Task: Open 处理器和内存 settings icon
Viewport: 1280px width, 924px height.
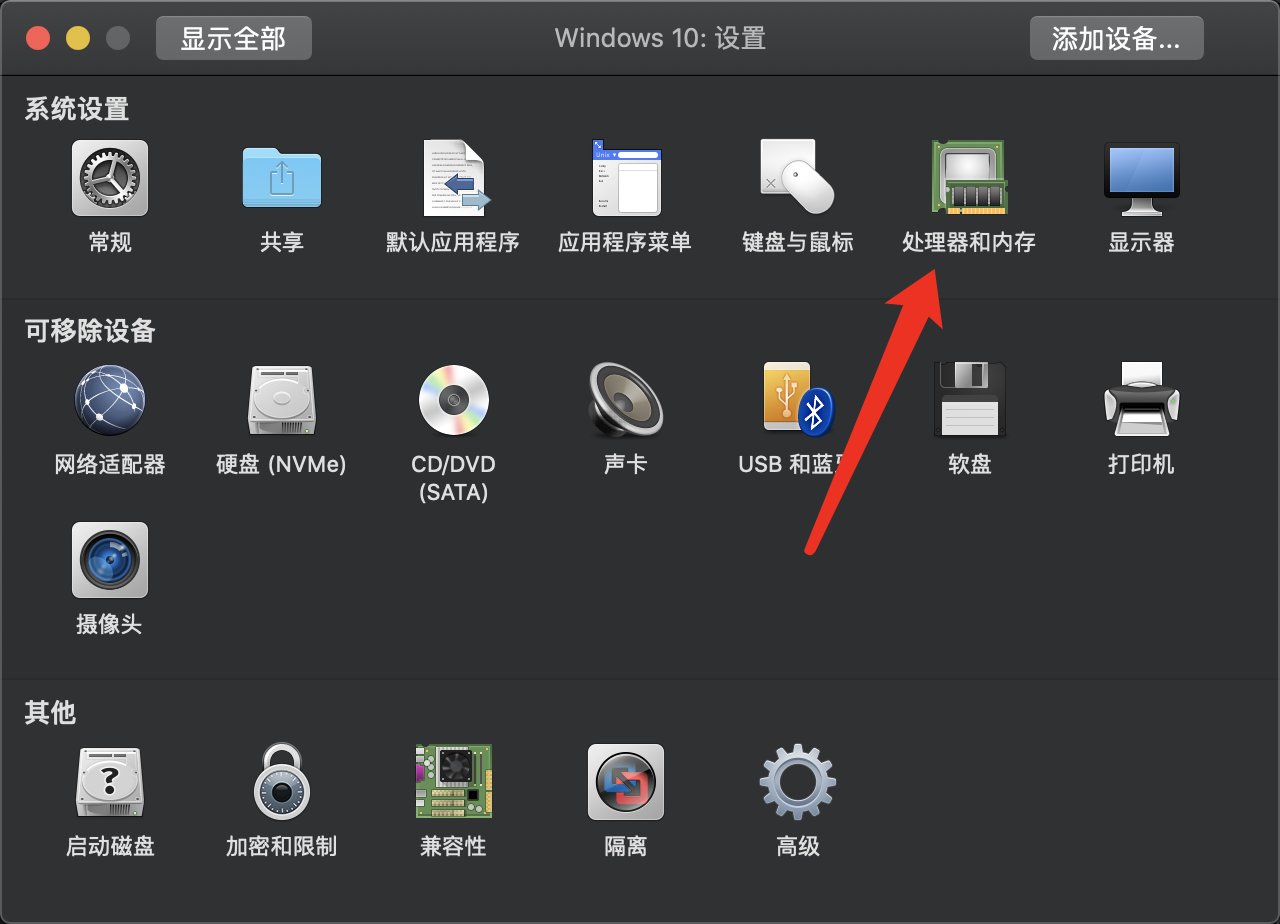Action: point(969,178)
